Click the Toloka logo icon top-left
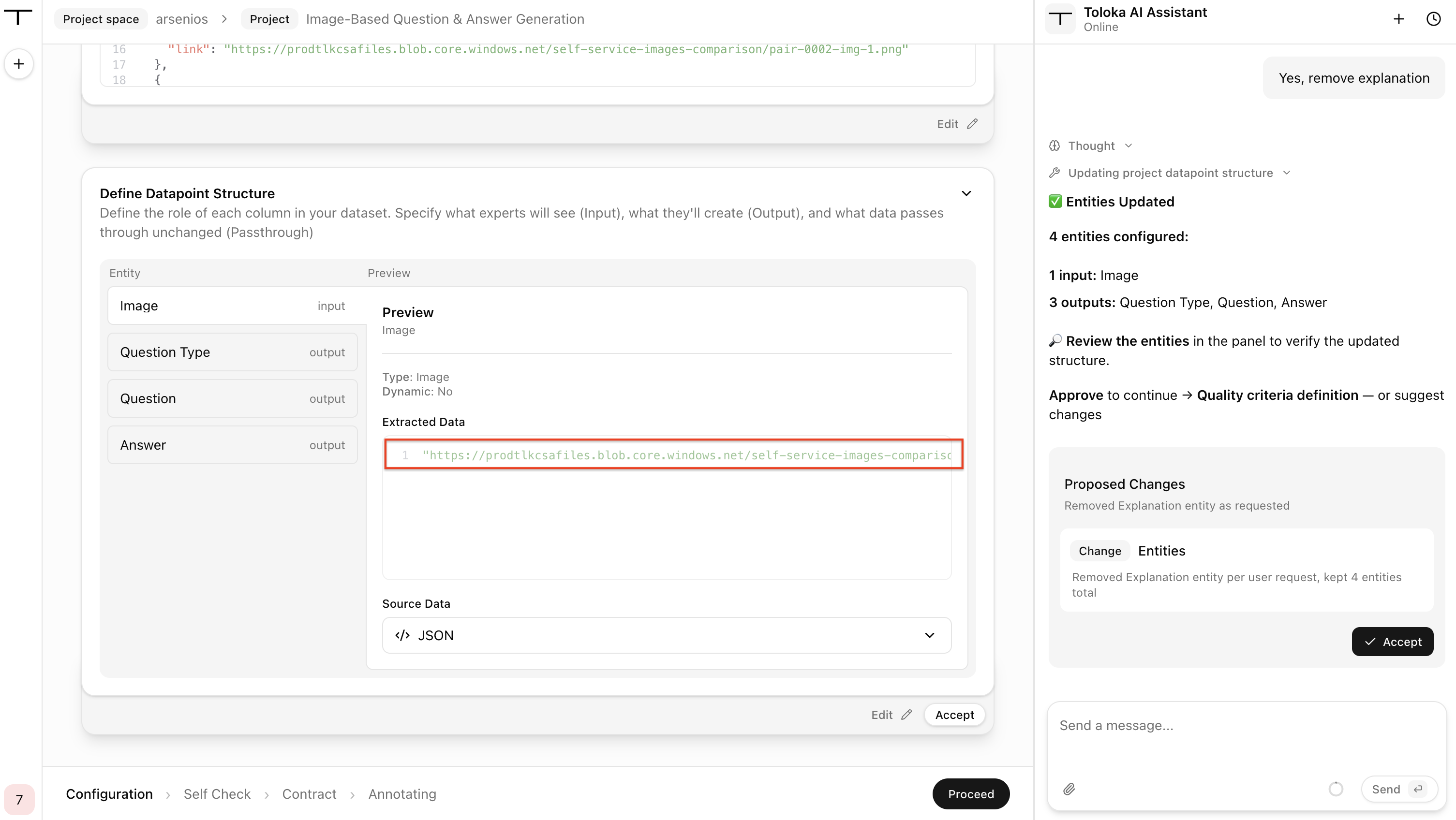This screenshot has height=820, width=1456. tap(18, 17)
